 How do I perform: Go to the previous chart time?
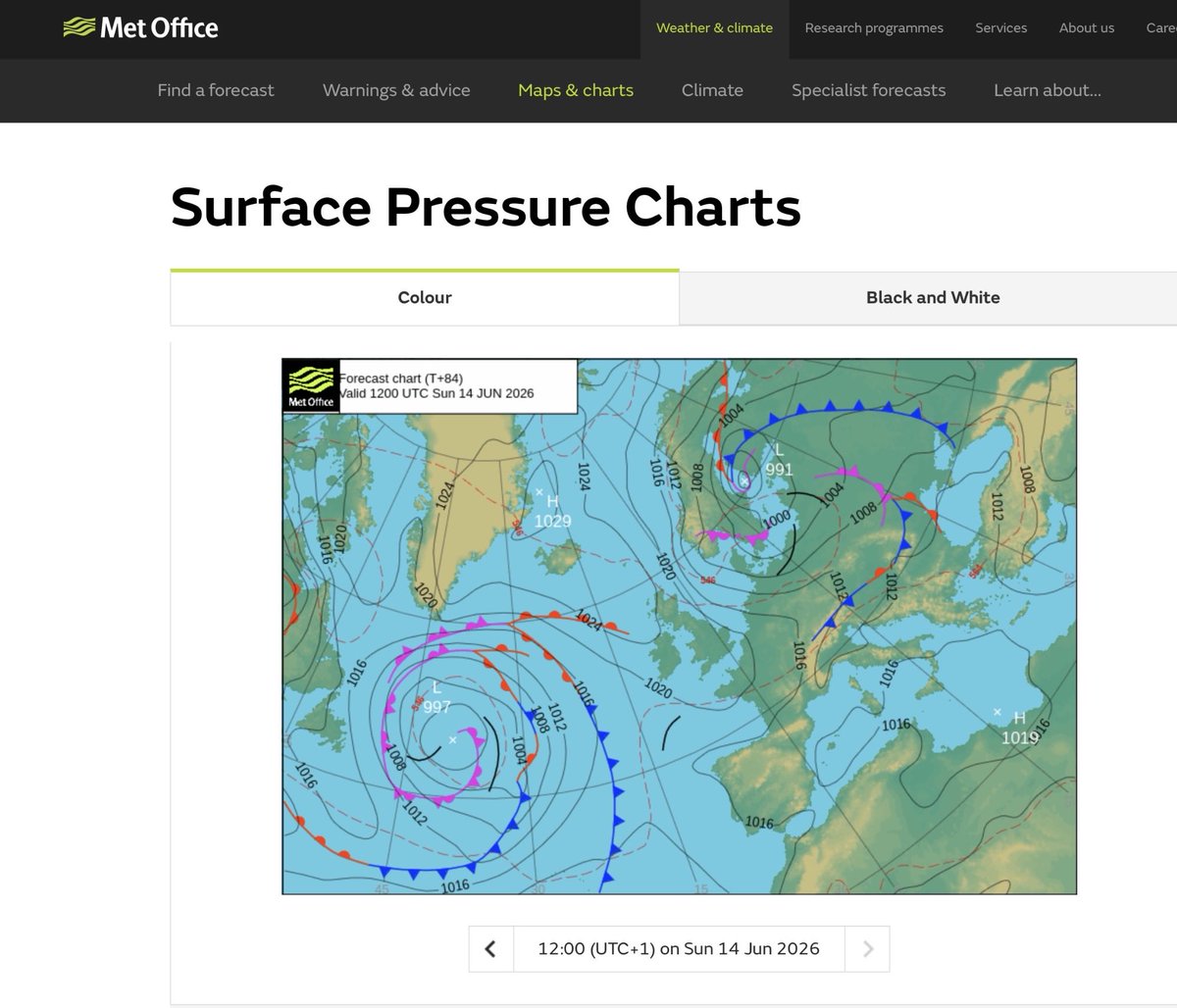[490, 949]
